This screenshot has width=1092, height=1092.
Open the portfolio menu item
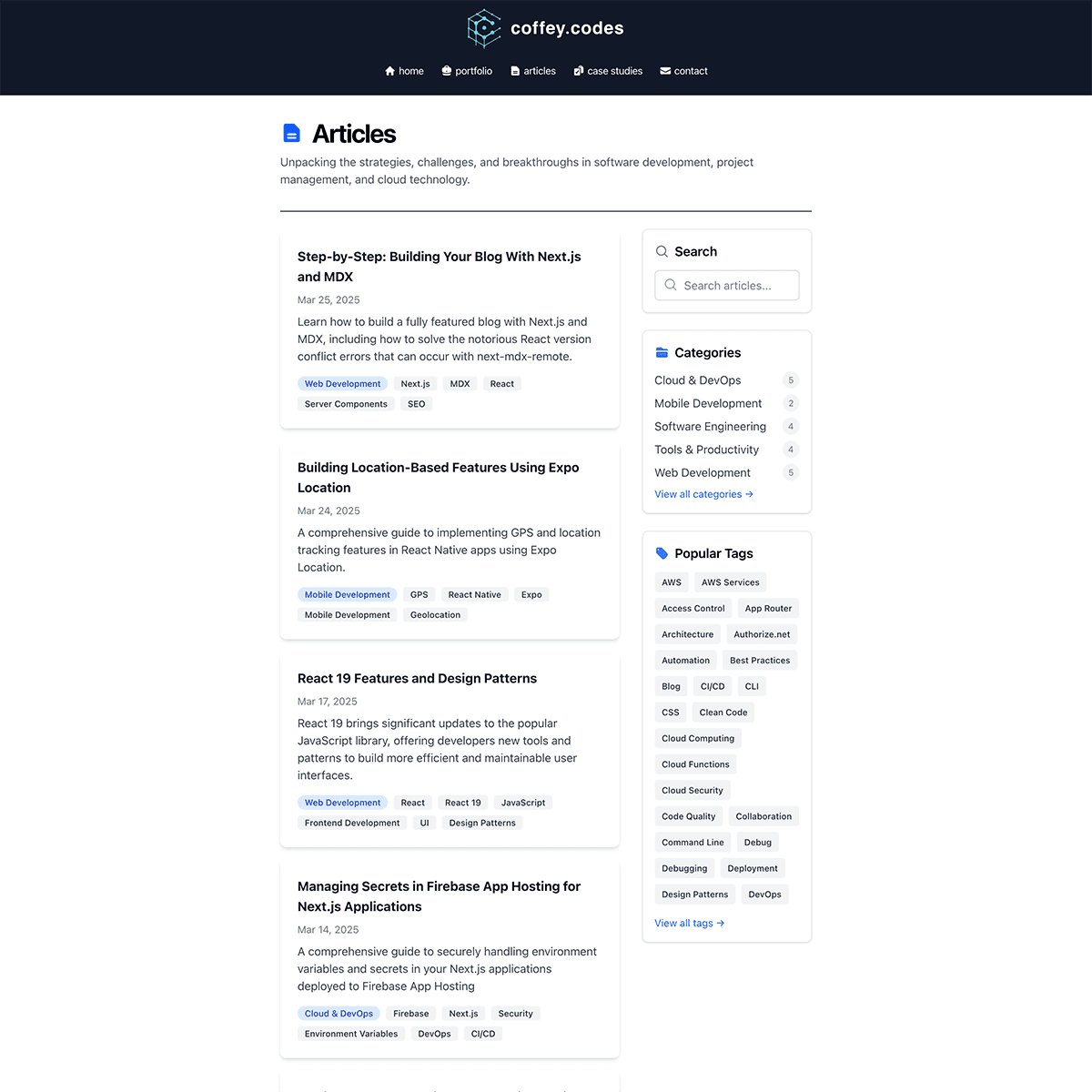pyautogui.click(x=466, y=71)
